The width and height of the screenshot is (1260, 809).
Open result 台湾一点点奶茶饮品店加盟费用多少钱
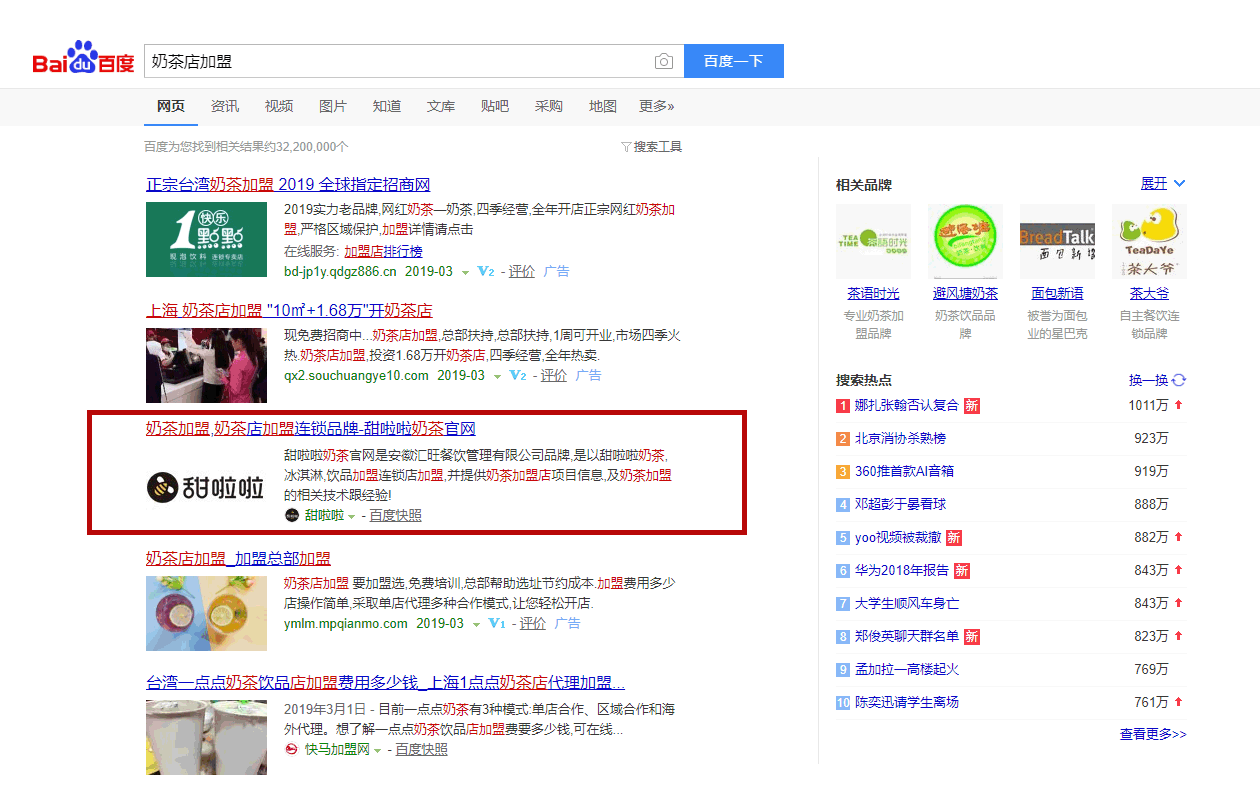[385, 683]
